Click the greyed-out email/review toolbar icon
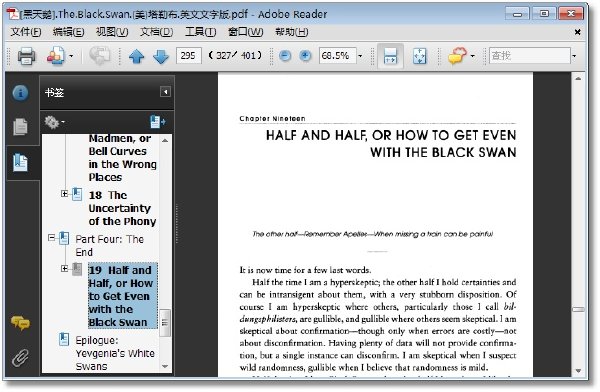 click(x=99, y=56)
